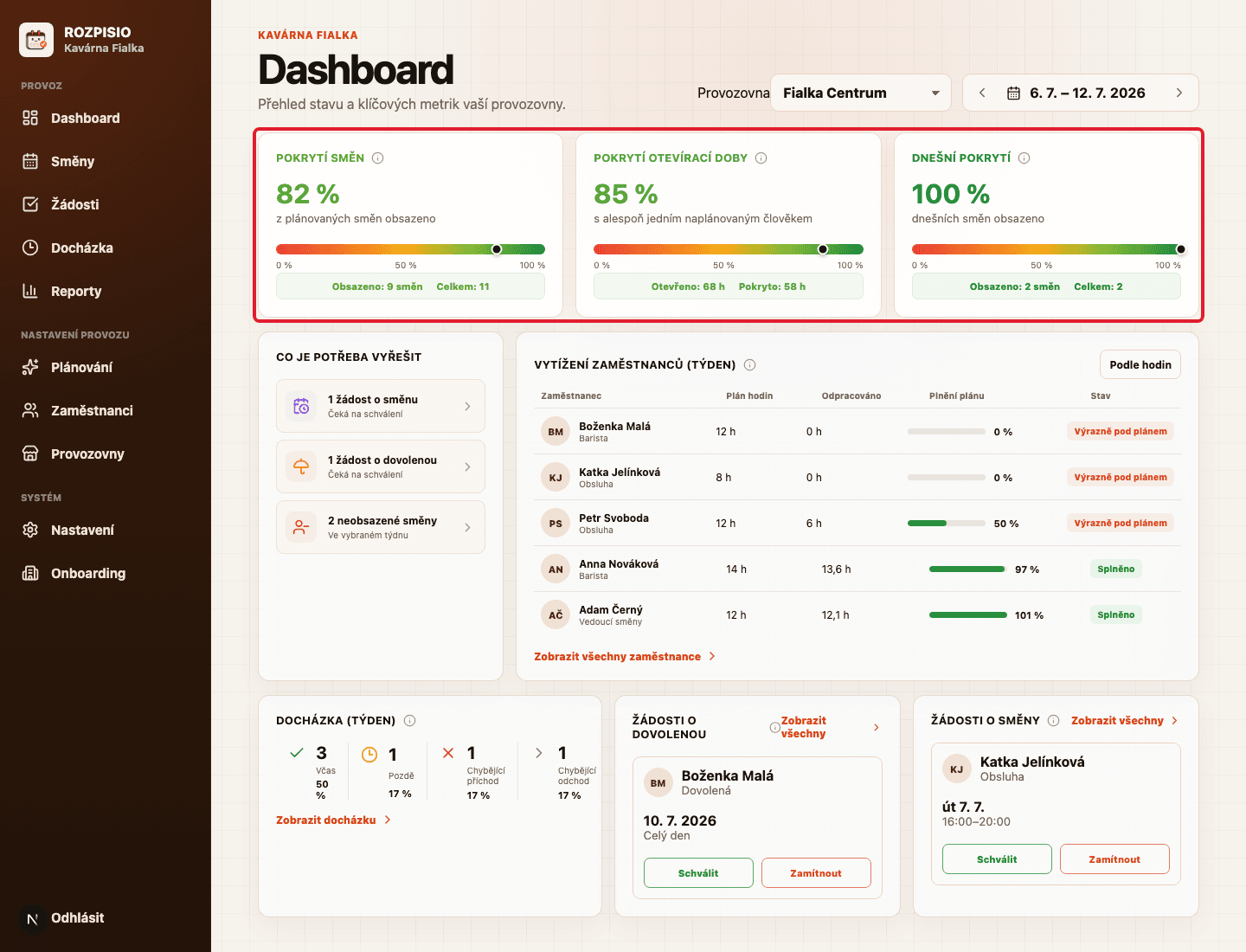
Task: Click the KJ avatar in shift request card
Action: tap(956, 769)
